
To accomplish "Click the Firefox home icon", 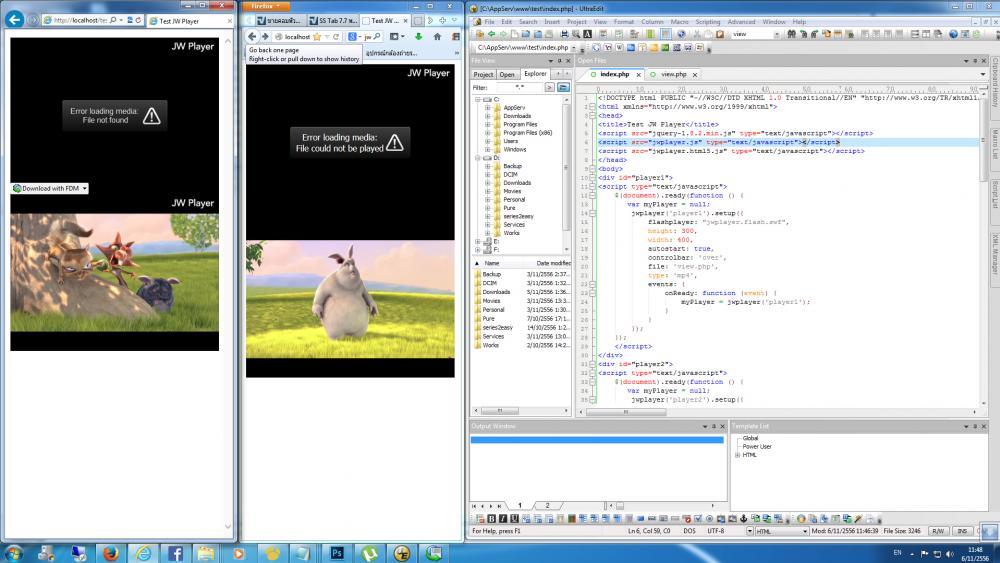I will [x=437, y=36].
